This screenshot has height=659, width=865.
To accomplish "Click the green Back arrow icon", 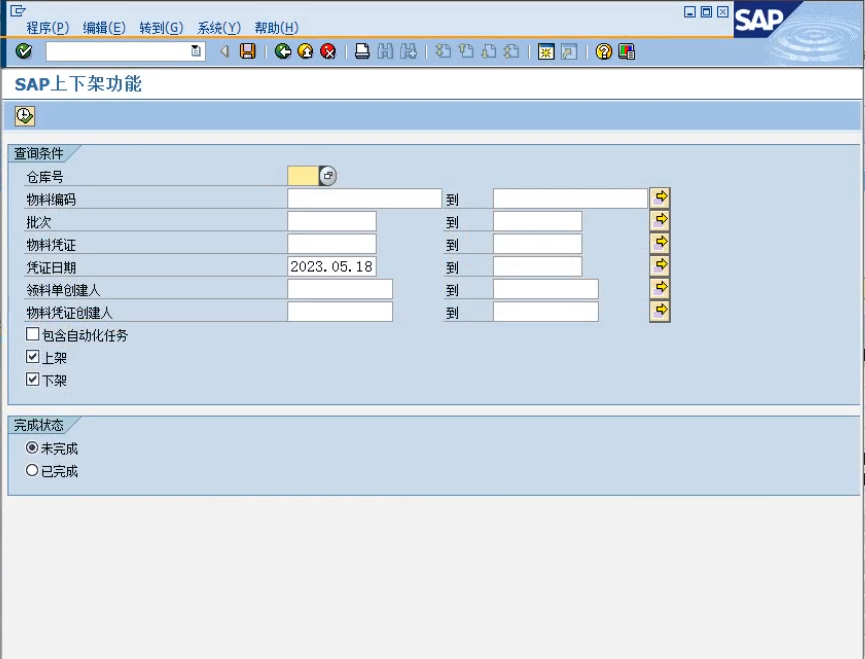I will tap(283, 51).
